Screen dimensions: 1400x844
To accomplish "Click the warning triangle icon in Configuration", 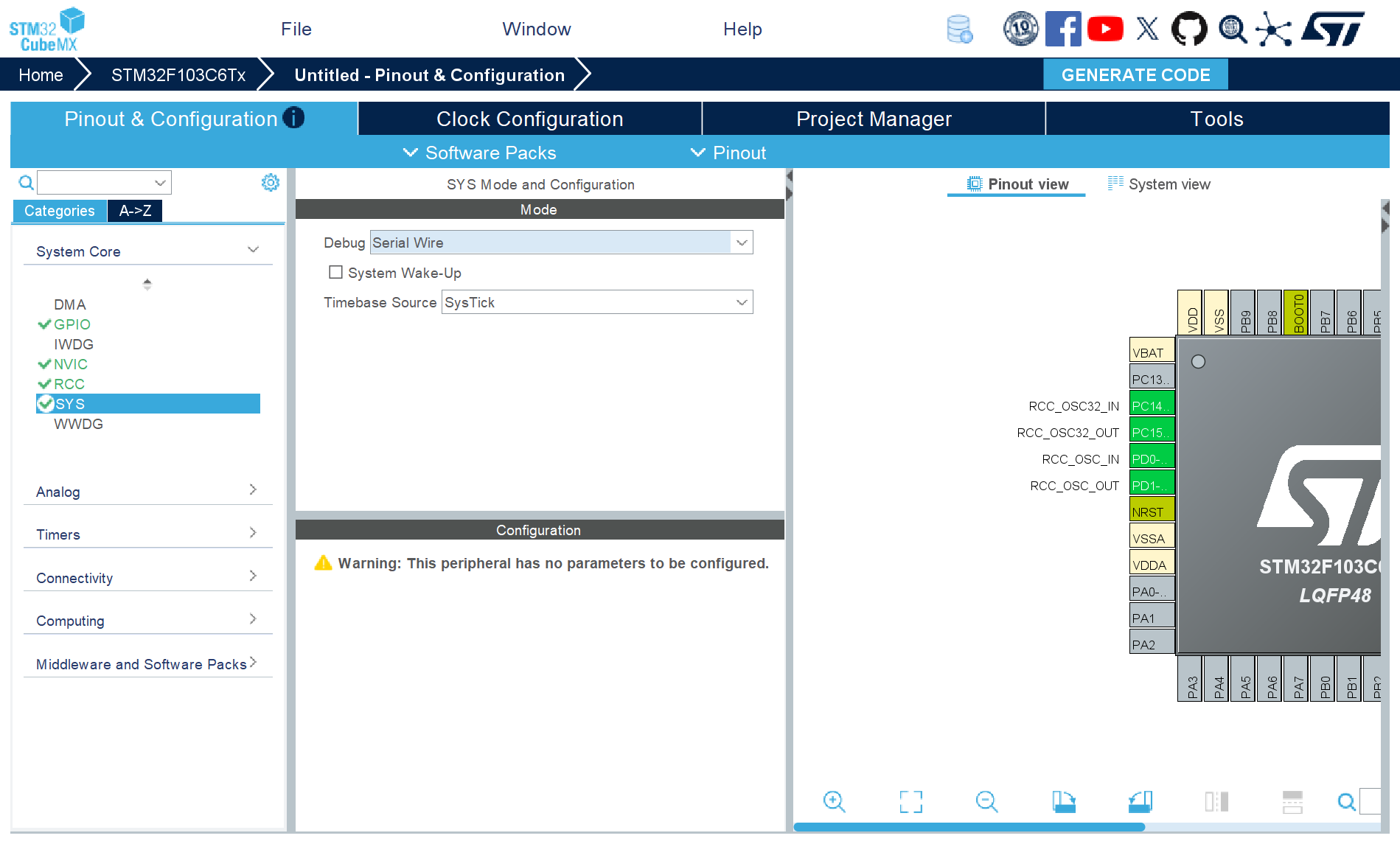I will pos(323,563).
